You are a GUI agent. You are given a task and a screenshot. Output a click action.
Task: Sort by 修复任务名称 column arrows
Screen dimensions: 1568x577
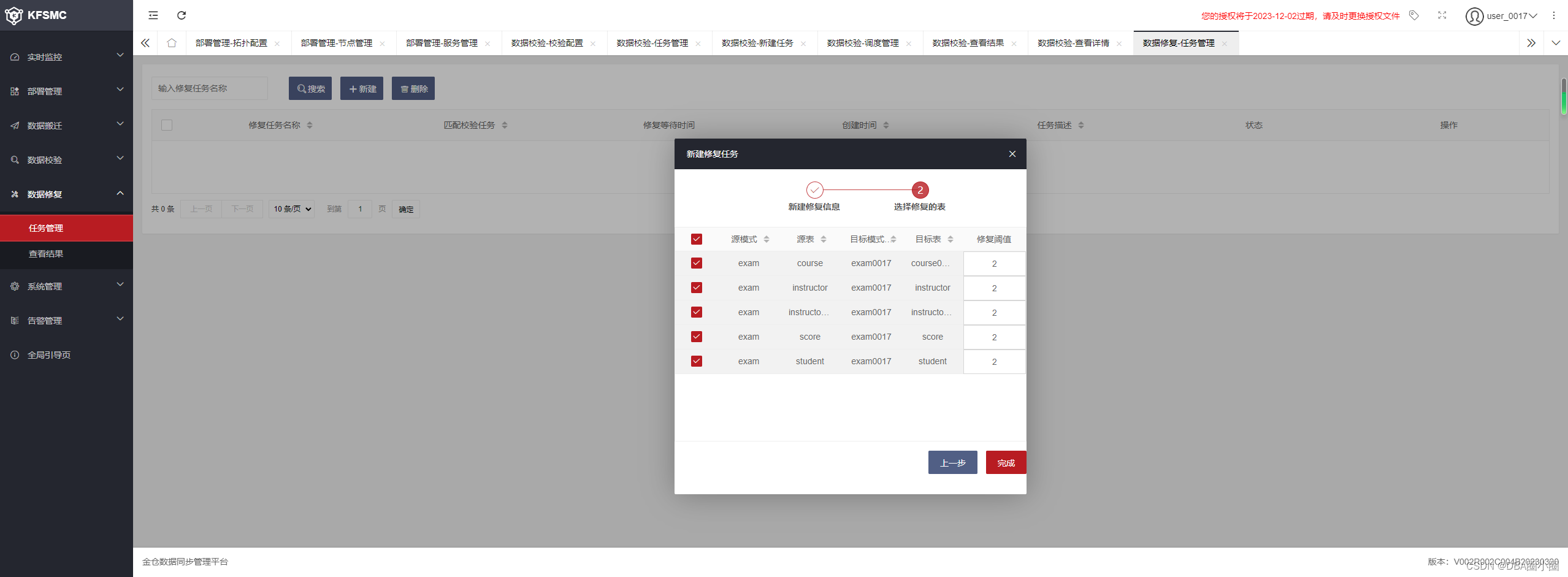click(310, 125)
